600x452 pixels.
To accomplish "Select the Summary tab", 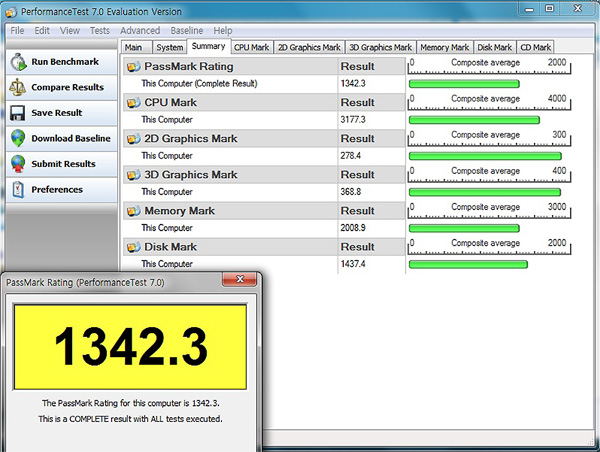I will 209,46.
